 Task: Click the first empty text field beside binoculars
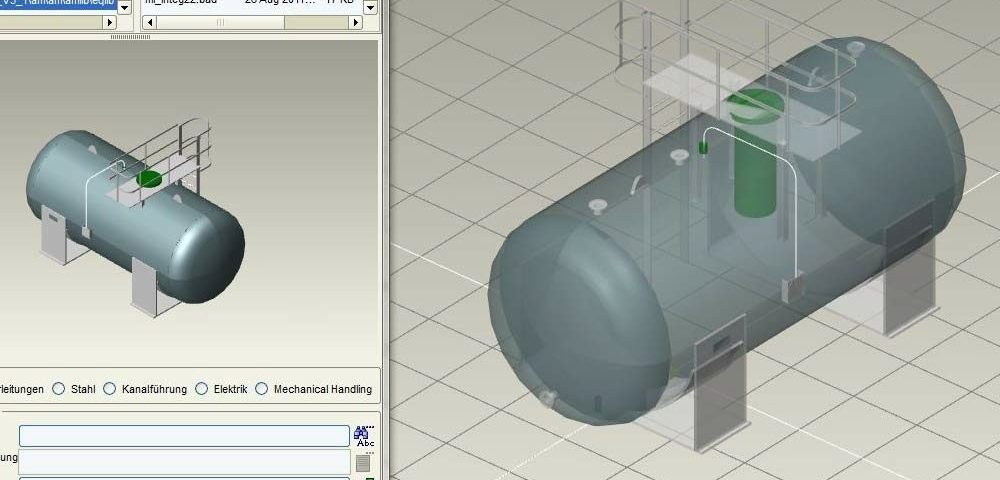[184, 436]
